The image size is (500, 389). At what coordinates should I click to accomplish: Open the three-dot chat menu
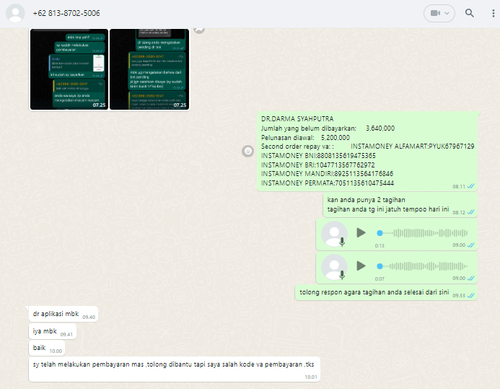pos(493,13)
